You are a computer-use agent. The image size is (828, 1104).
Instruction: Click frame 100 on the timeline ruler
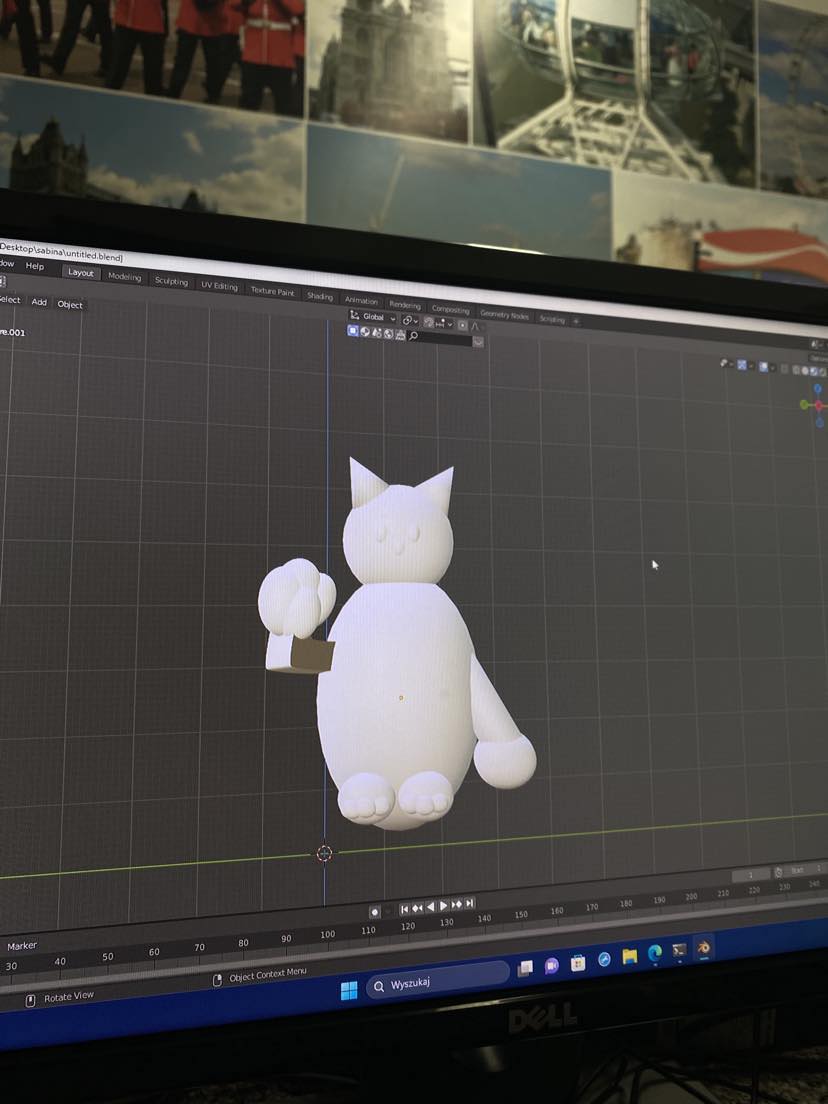[x=327, y=934]
